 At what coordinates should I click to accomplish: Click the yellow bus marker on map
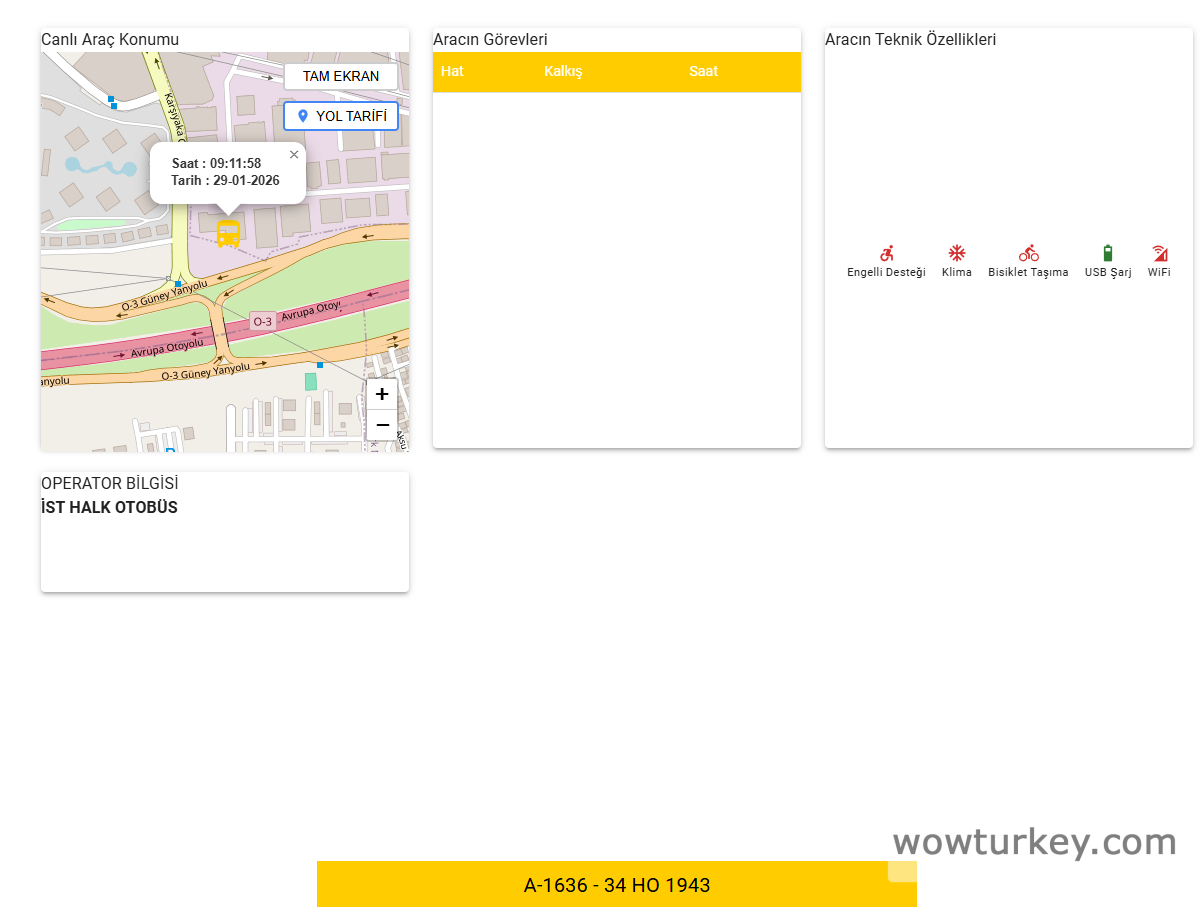click(228, 234)
